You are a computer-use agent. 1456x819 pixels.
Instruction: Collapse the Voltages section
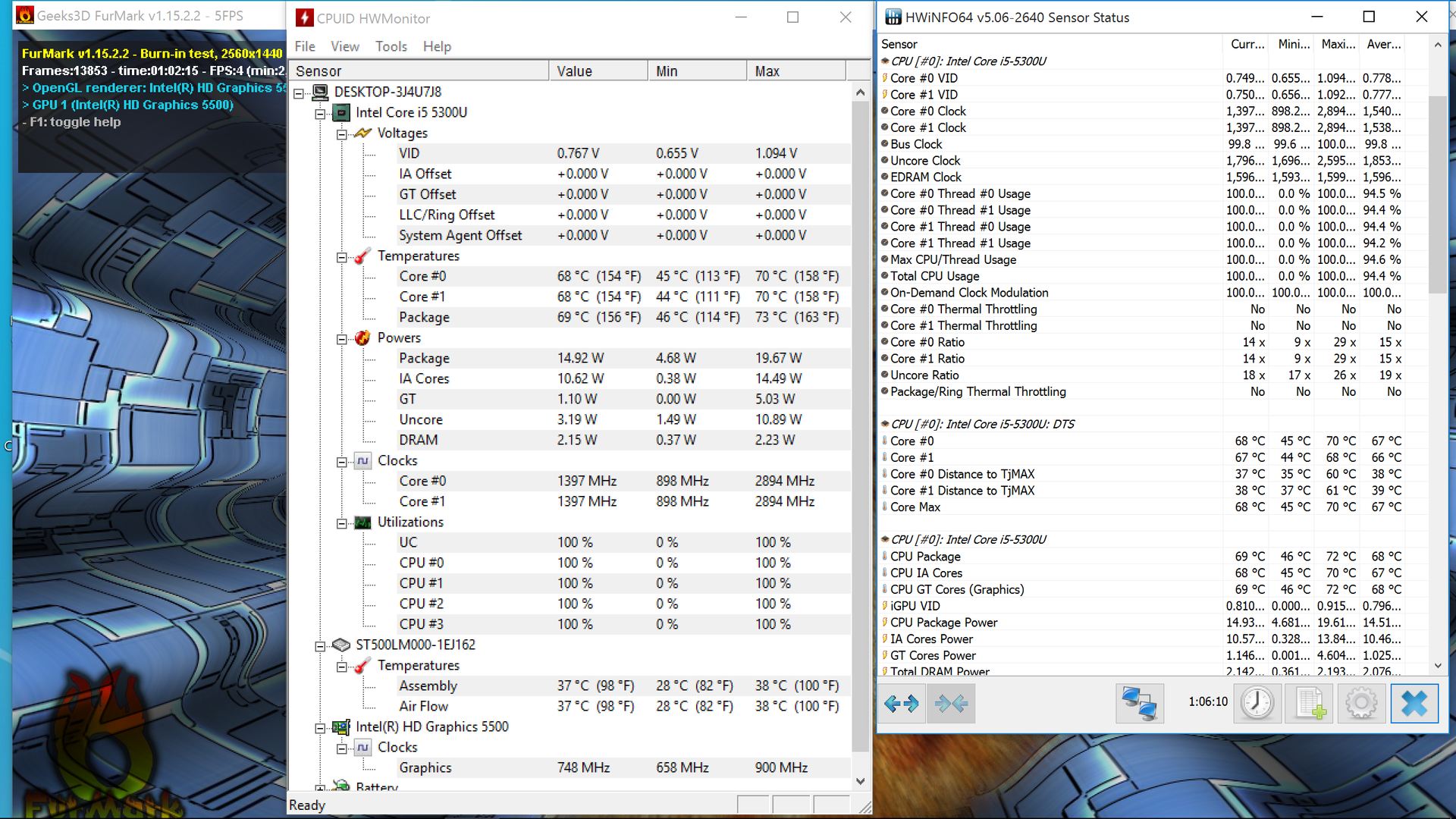(342, 134)
